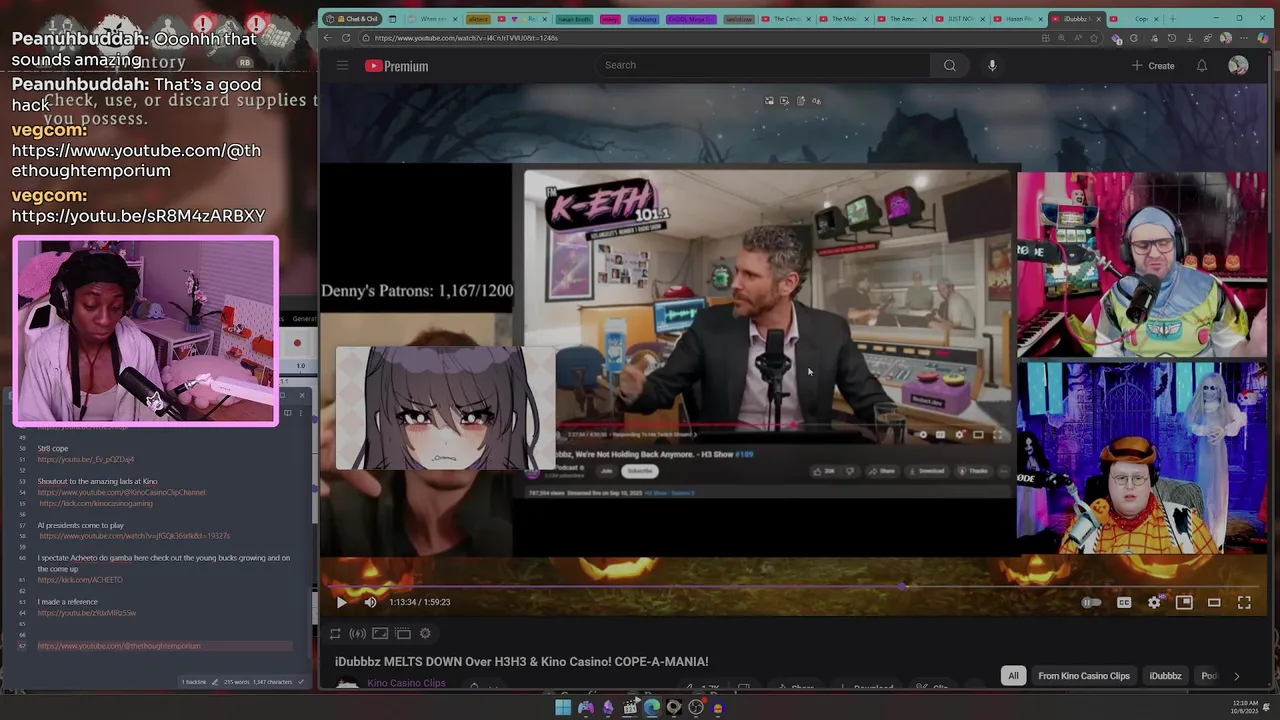The image size is (1280, 720).
Task: Seek on the video progress bar scrubber
Action: tap(903, 587)
